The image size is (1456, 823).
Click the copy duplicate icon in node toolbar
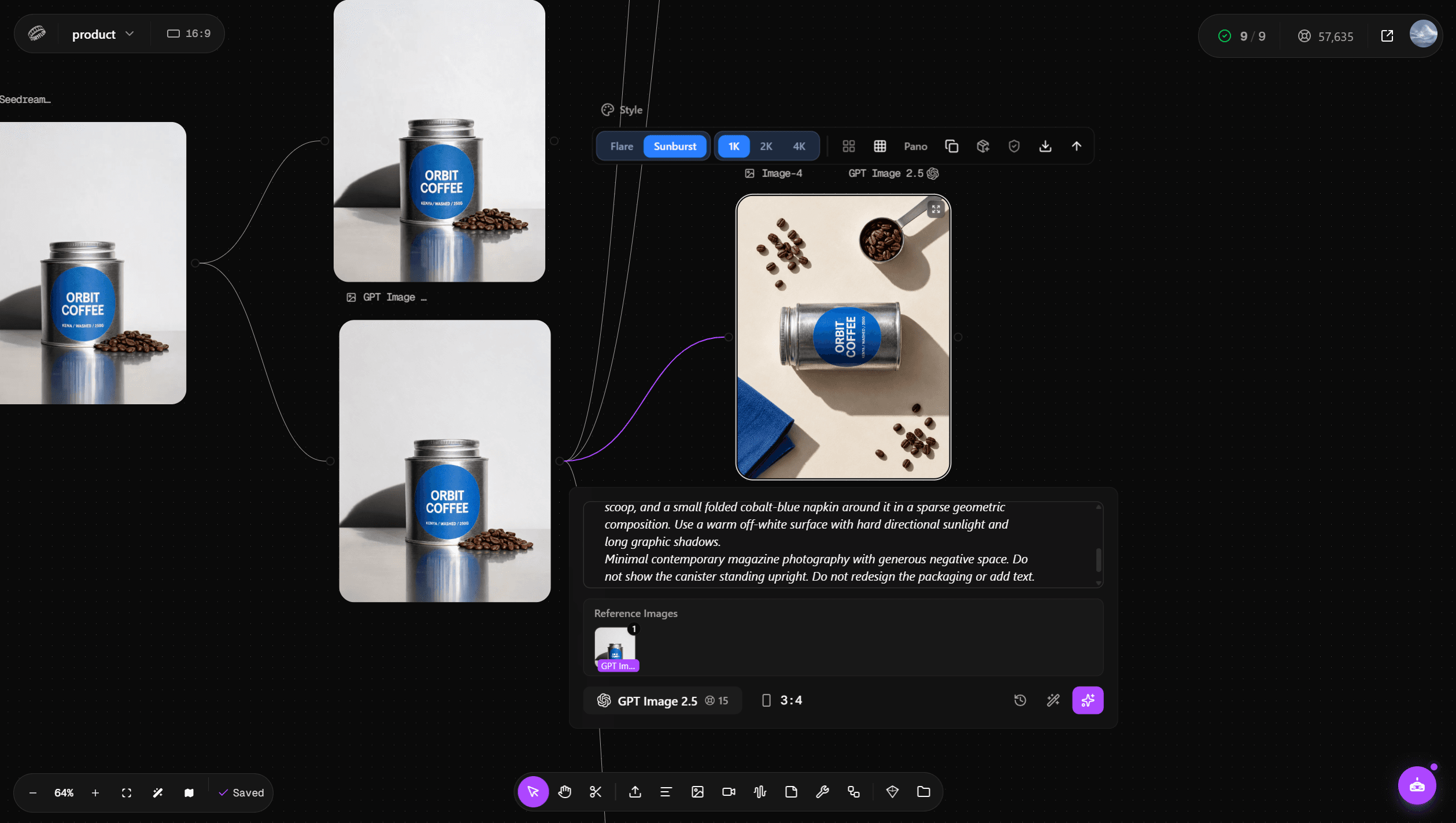pos(951,146)
